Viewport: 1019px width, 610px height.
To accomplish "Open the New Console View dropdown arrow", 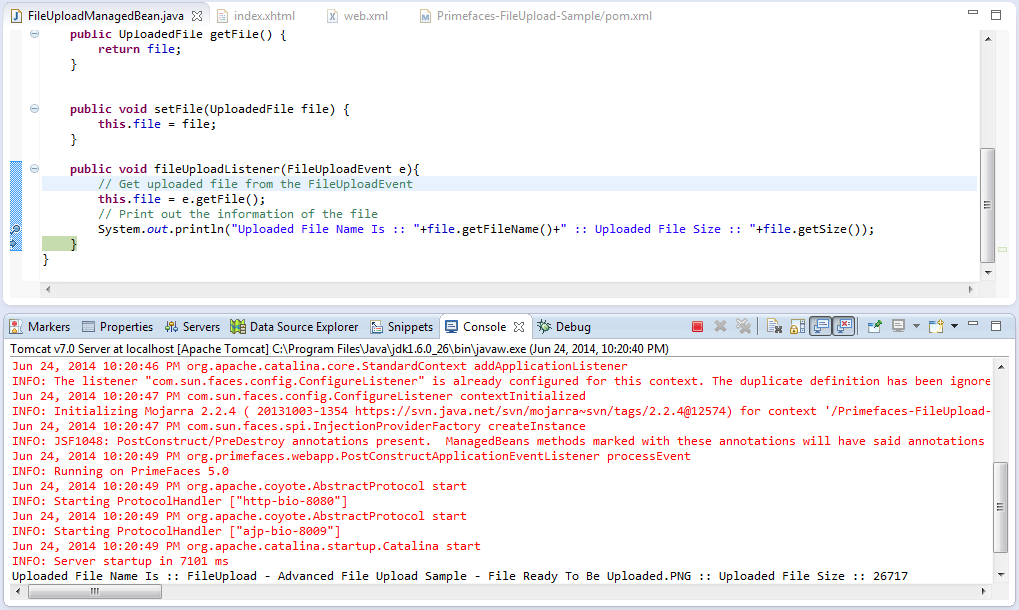I will point(954,327).
